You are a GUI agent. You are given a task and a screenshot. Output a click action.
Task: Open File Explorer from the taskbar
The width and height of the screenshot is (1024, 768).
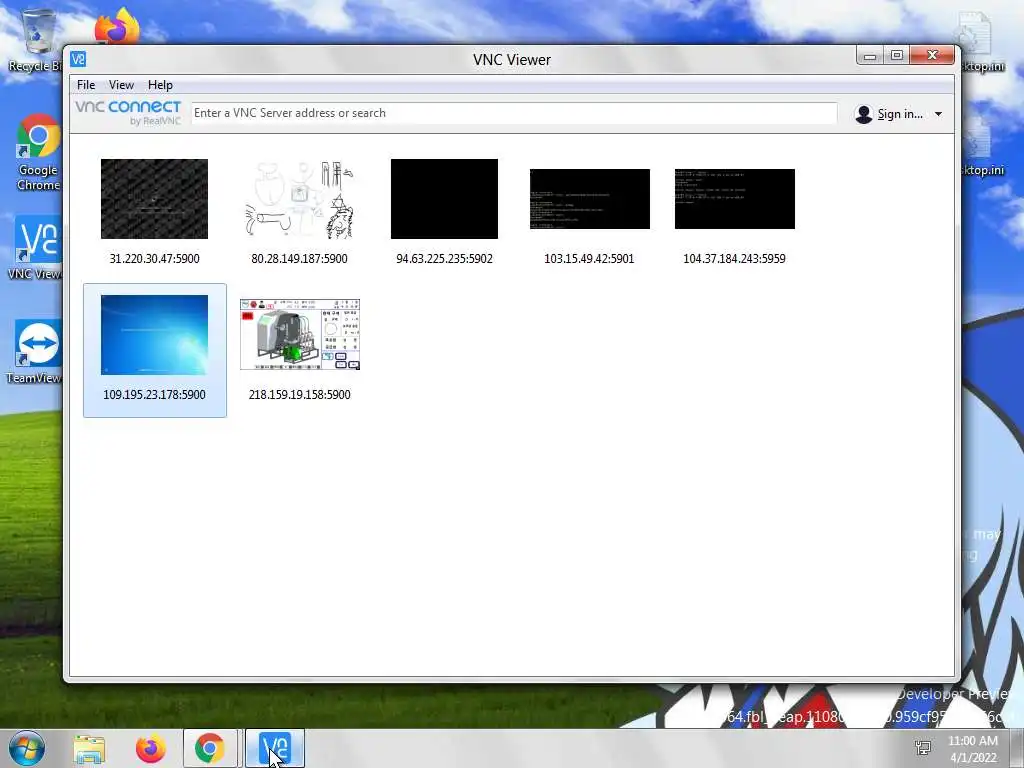(89, 749)
